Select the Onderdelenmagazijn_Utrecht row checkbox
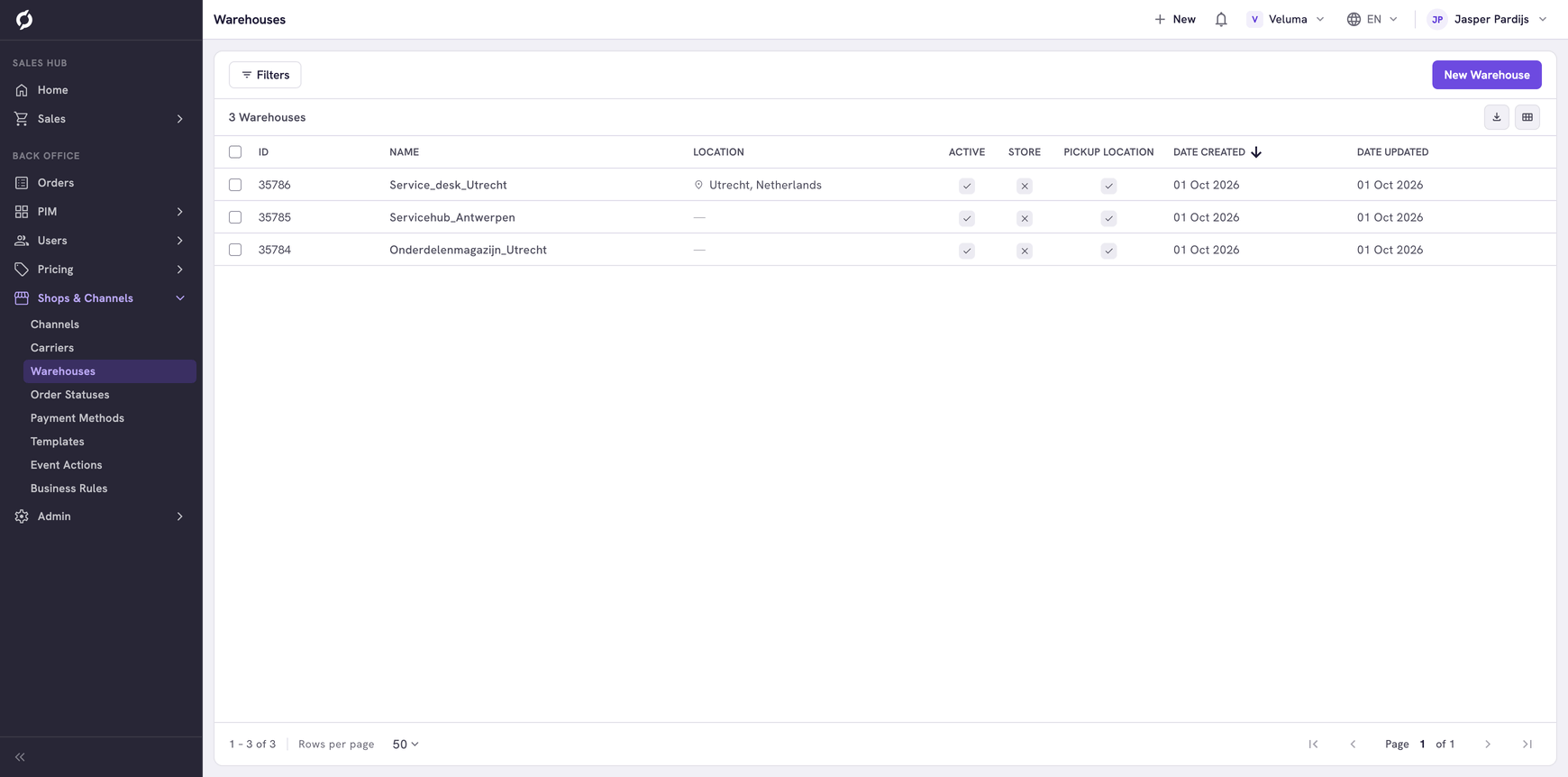This screenshot has width=1568, height=777. pos(235,250)
